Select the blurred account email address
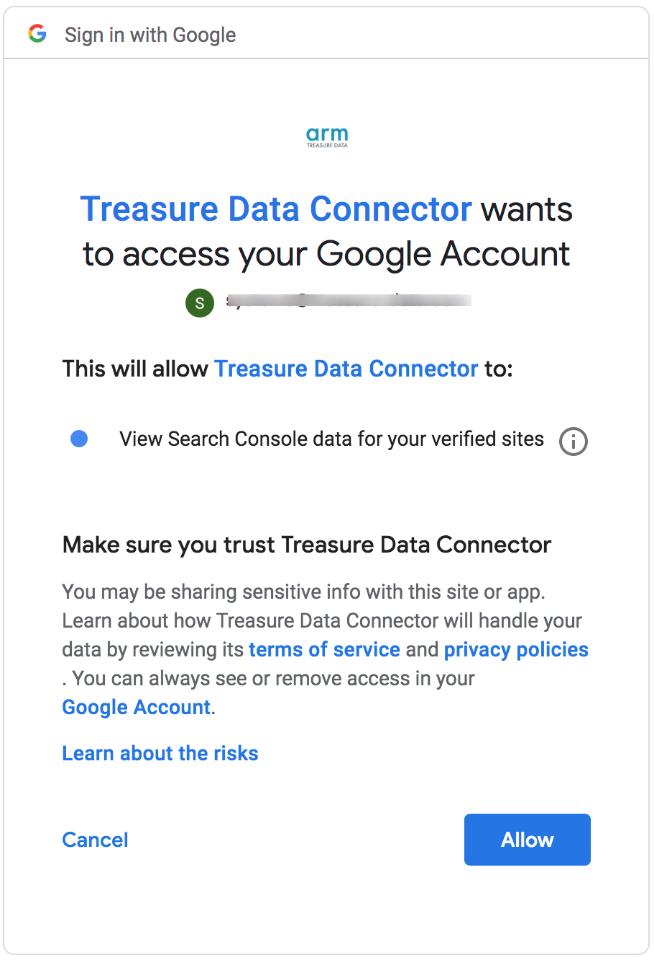Image resolution: width=654 pixels, height=960 pixels. click(347, 300)
